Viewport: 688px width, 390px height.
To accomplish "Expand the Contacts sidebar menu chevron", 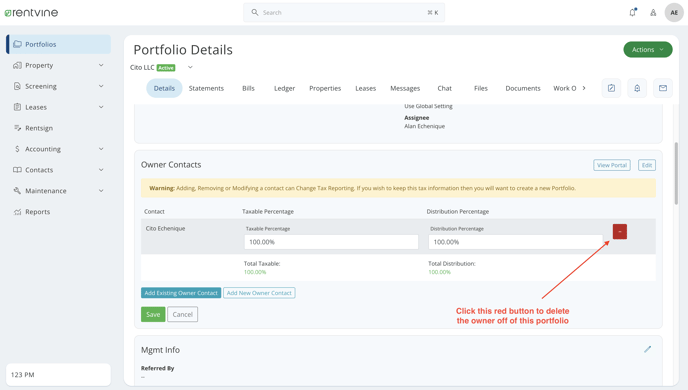I will pyautogui.click(x=101, y=170).
